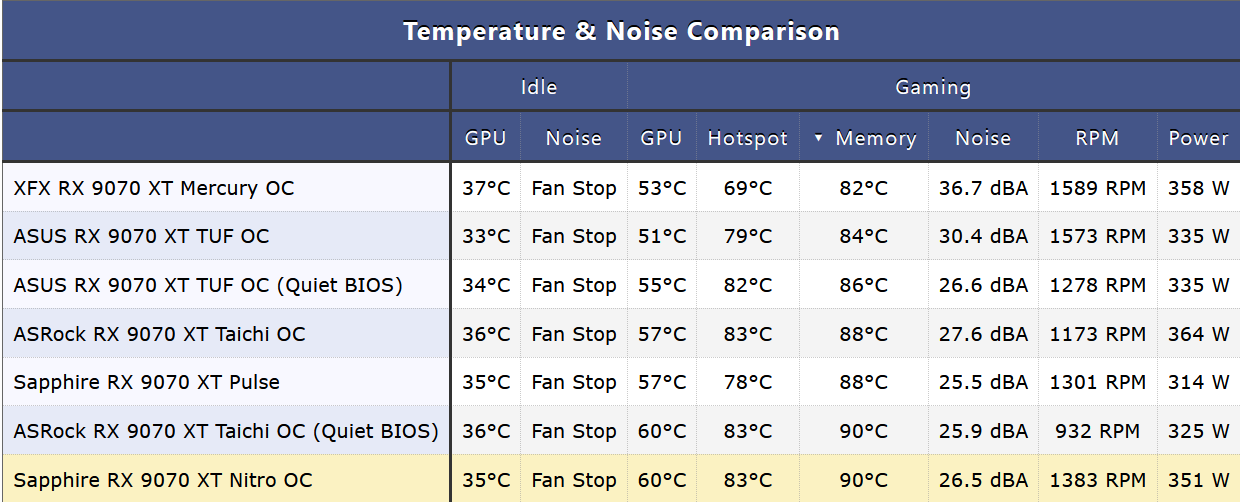Click the gaming GPU column header
The image size is (1240, 502).
coord(661,138)
